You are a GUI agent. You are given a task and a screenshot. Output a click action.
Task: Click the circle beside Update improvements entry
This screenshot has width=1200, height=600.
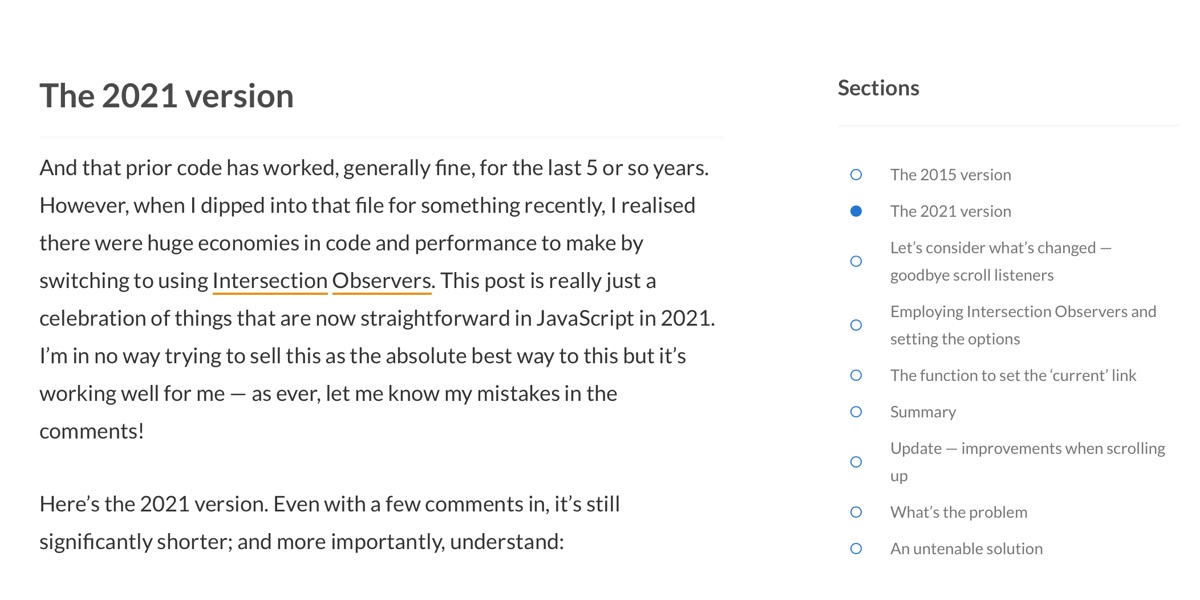[856, 462]
